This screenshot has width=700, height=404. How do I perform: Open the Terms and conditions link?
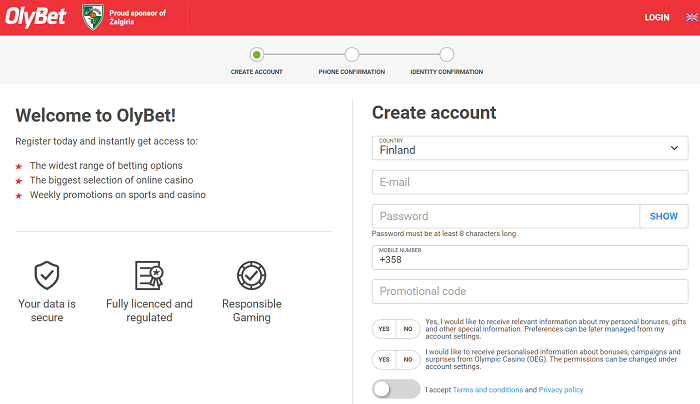pyautogui.click(x=487, y=390)
